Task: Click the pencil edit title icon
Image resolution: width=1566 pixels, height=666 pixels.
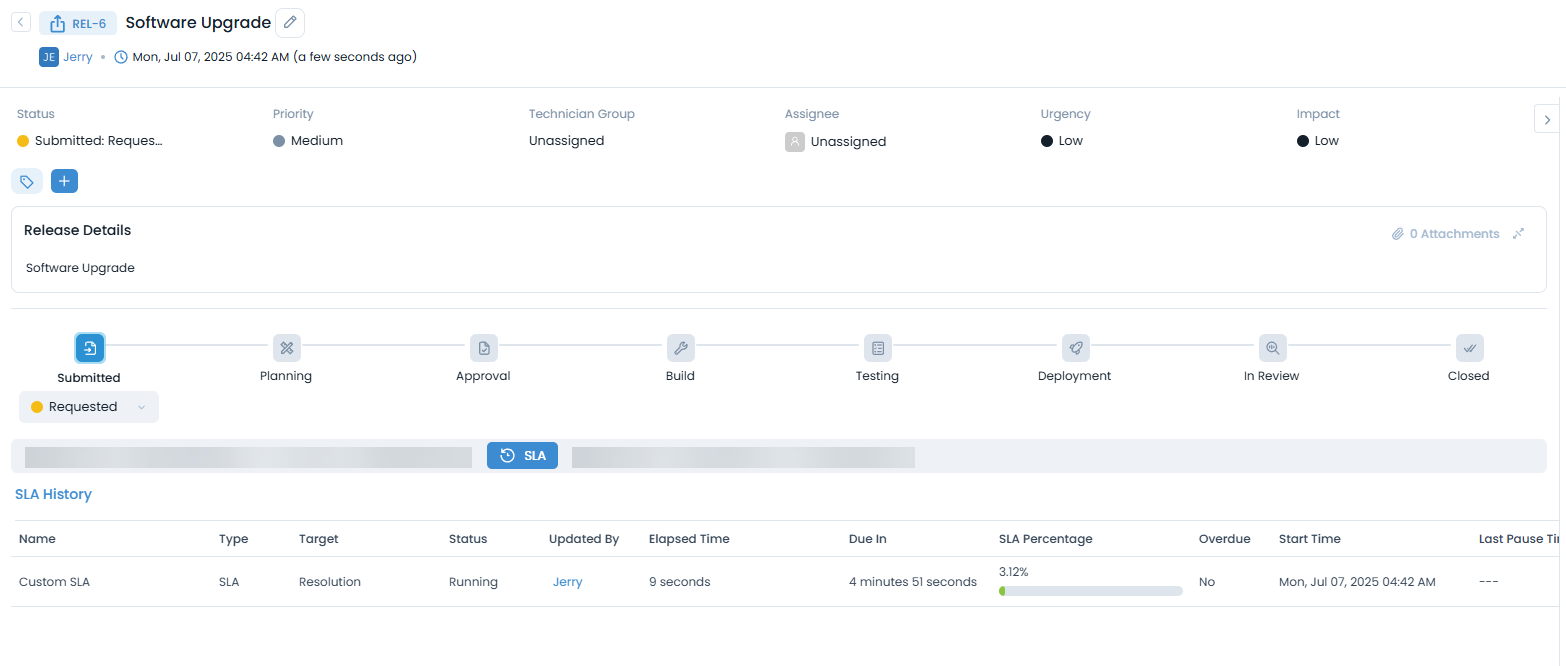Action: point(290,22)
